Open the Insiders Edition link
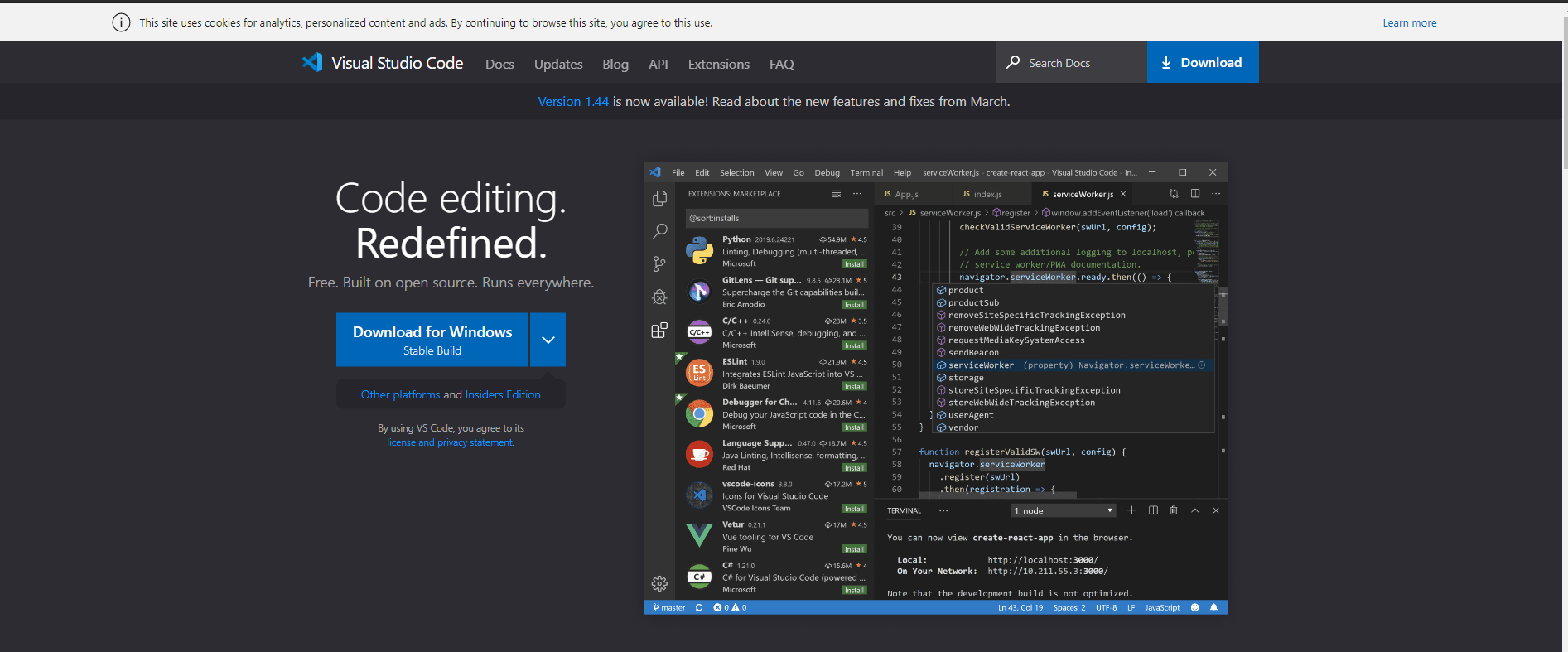This screenshot has width=1568, height=652. point(503,394)
